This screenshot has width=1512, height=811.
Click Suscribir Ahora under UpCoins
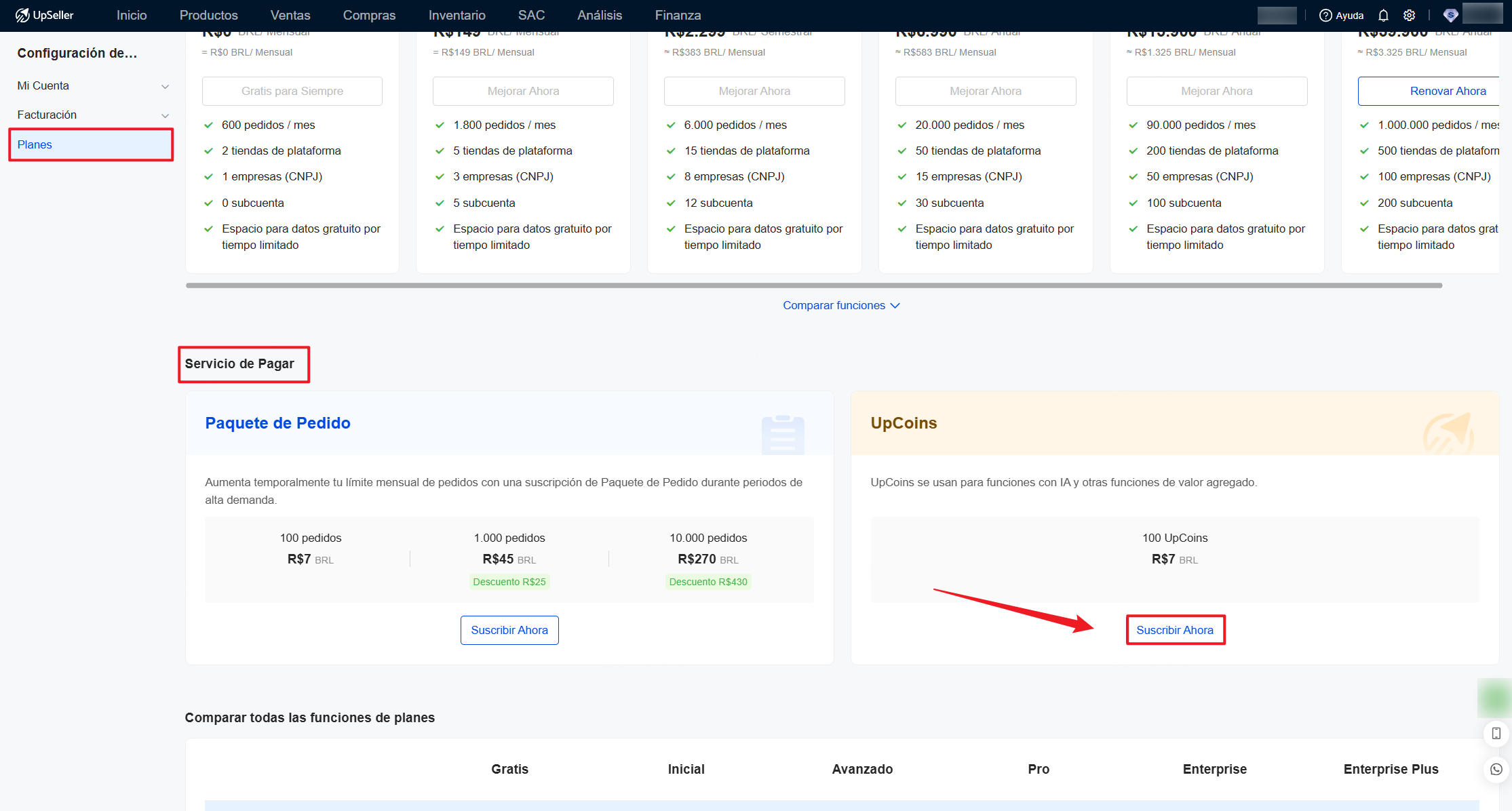pos(1175,630)
